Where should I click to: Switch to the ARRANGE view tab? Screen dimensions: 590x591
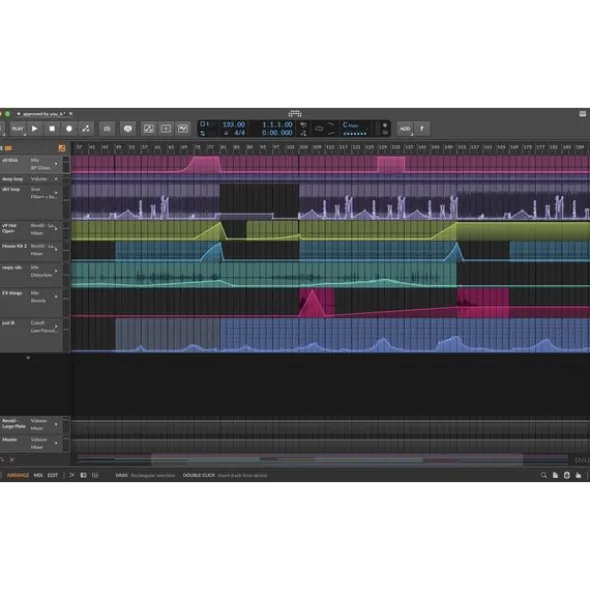point(18,475)
